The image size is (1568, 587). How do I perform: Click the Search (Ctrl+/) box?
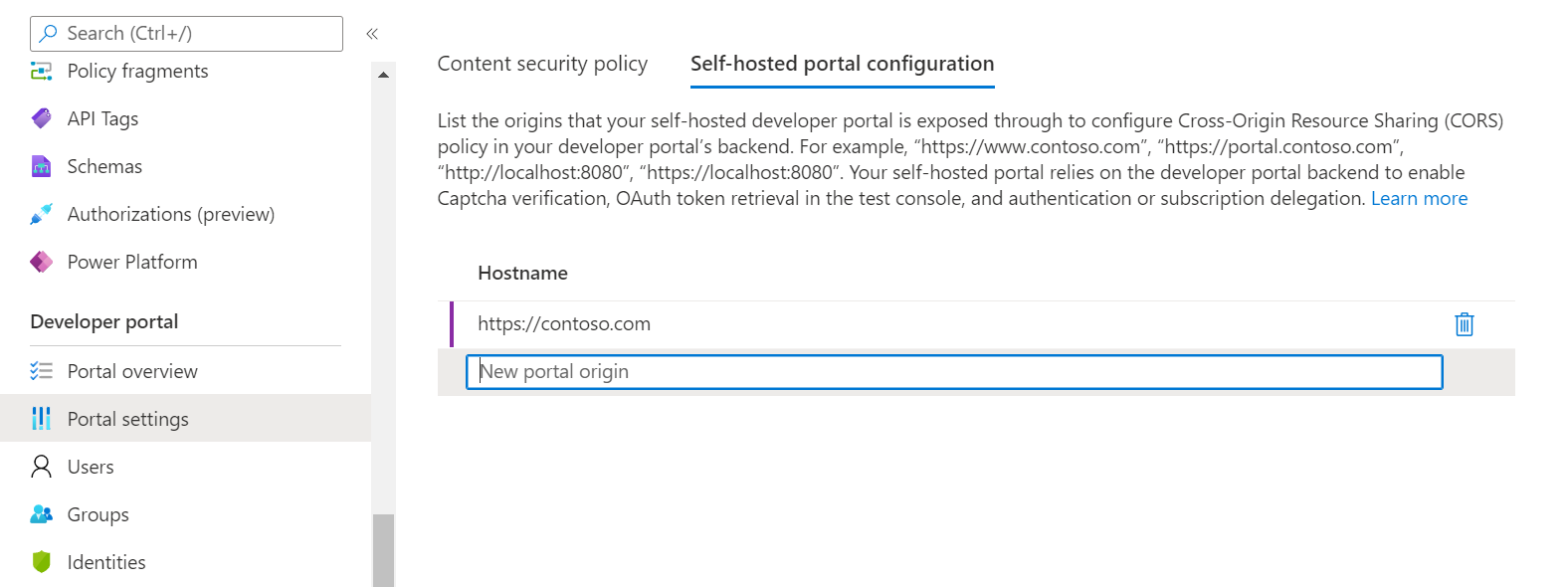(x=185, y=33)
